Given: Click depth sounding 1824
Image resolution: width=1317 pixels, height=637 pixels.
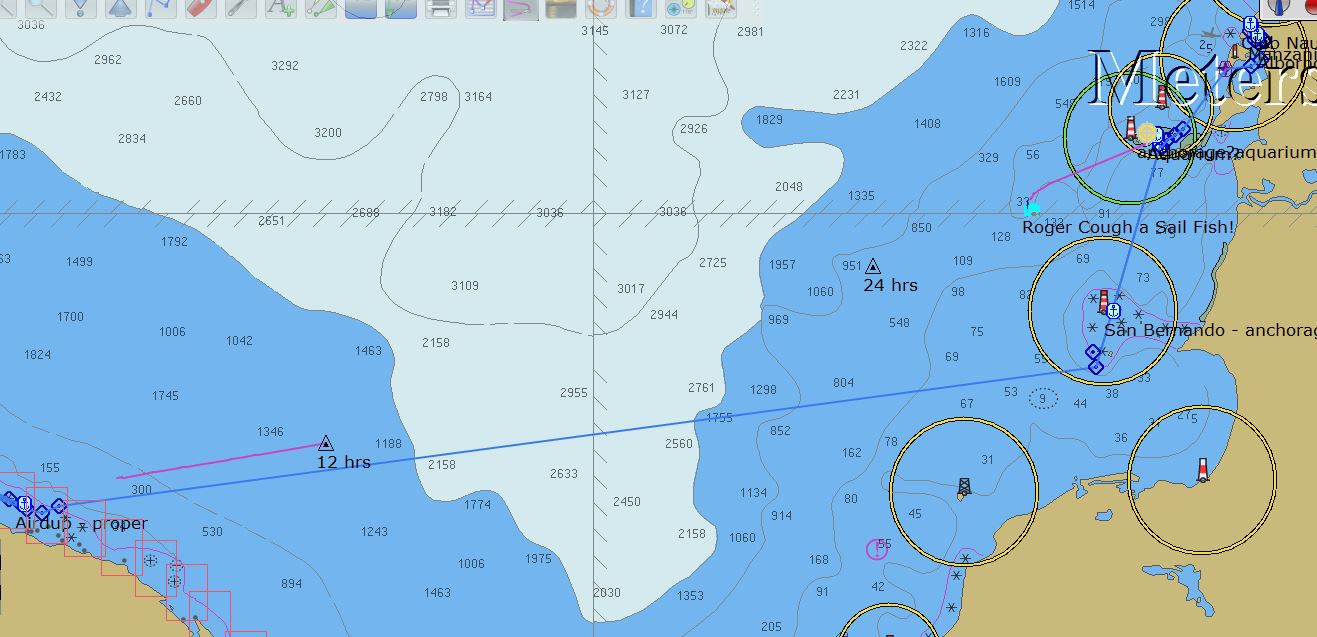Looking at the screenshot, I should pyautogui.click(x=37, y=354).
